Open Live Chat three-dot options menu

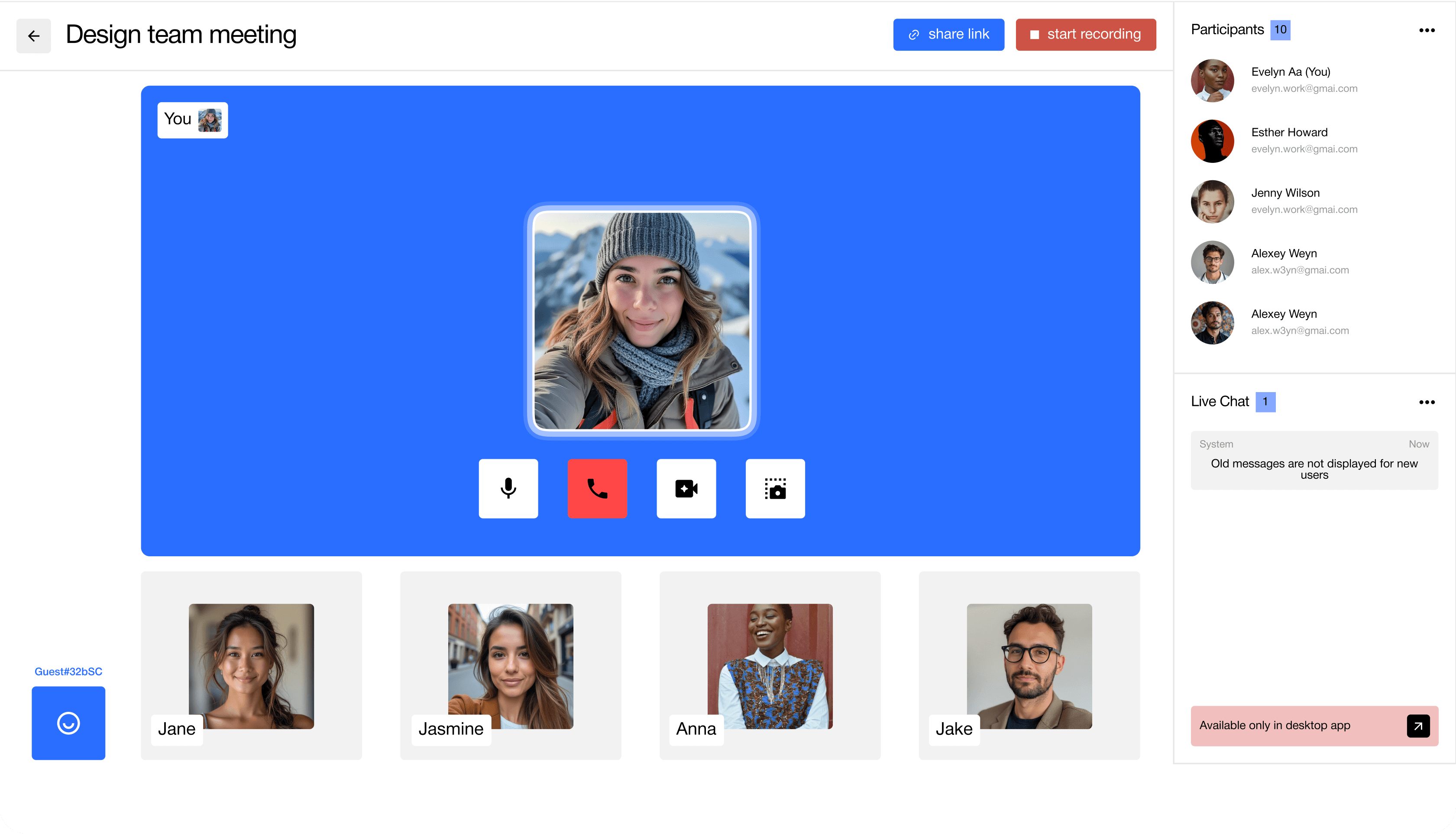1426,402
